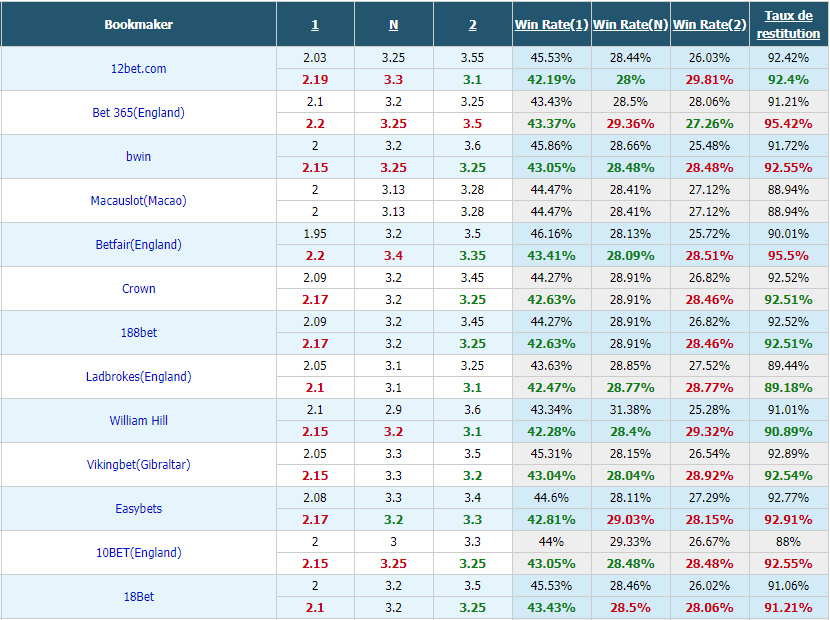Sort by the column 1 header

[x=315, y=25]
